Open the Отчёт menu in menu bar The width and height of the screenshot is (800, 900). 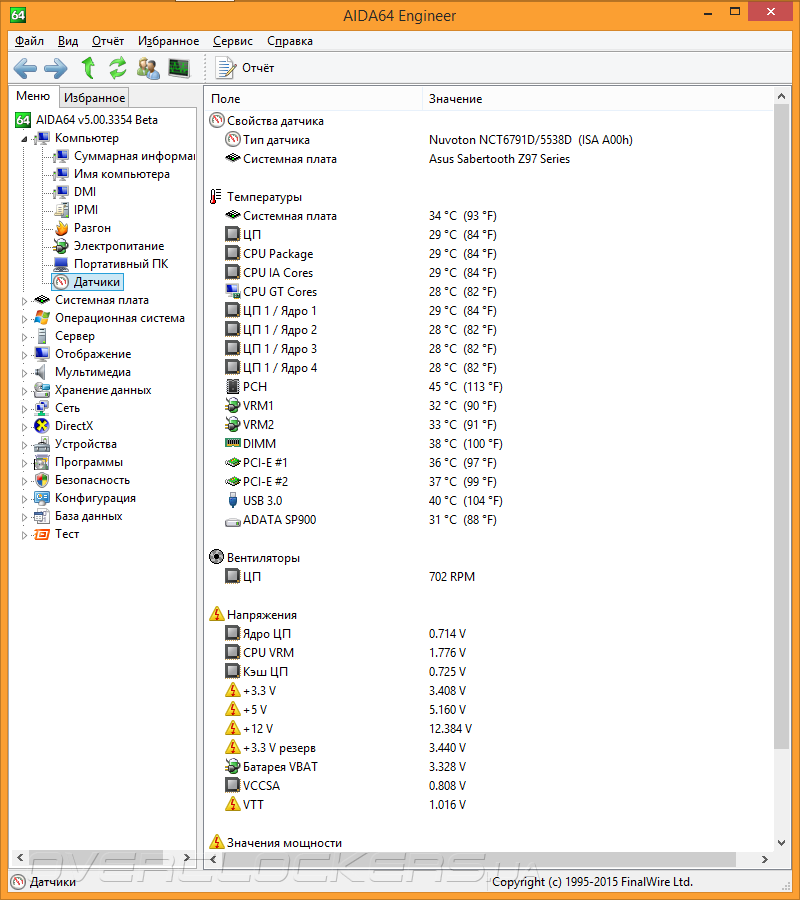(x=108, y=41)
